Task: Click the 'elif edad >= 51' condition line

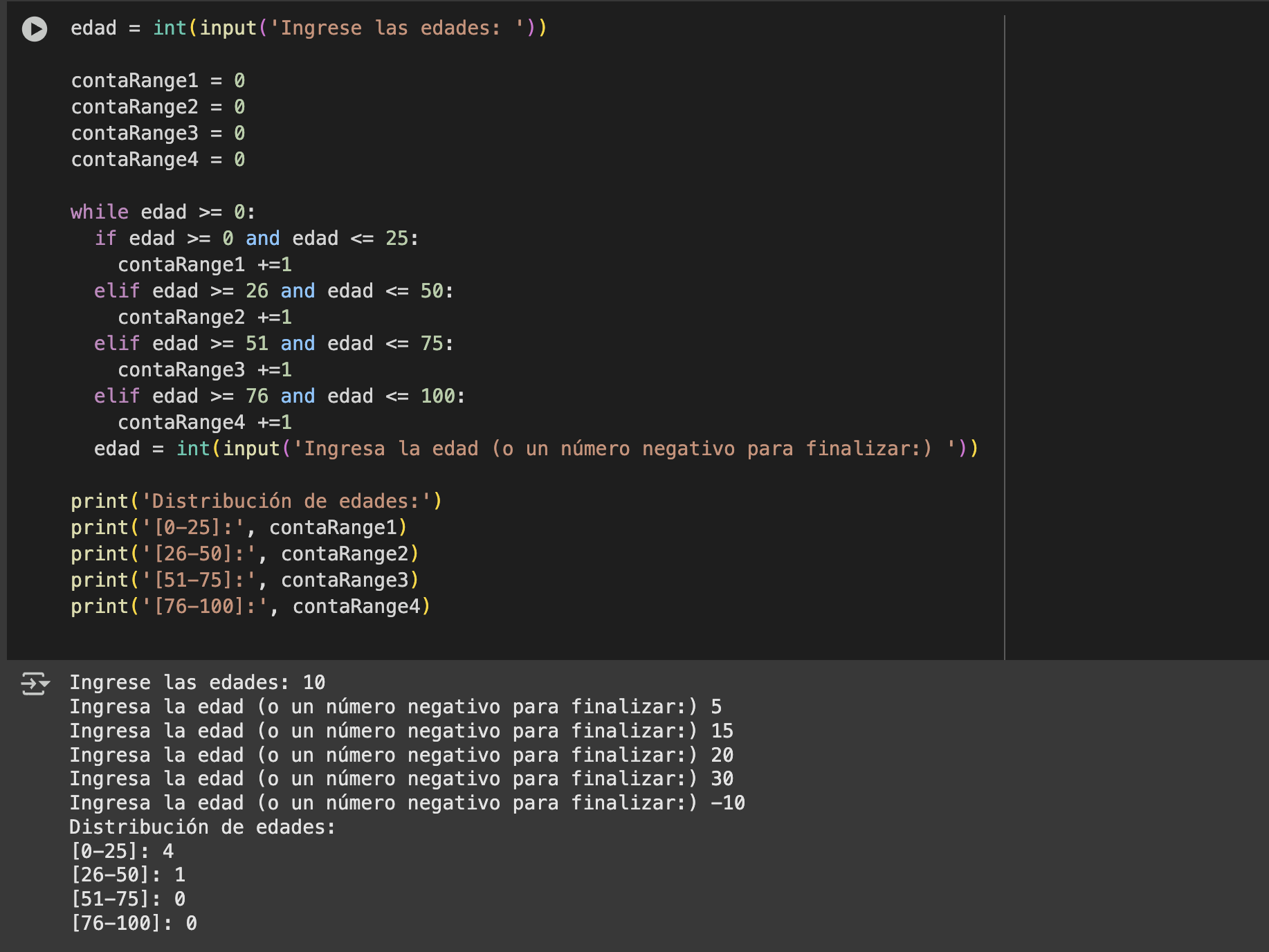Action: pos(273,344)
